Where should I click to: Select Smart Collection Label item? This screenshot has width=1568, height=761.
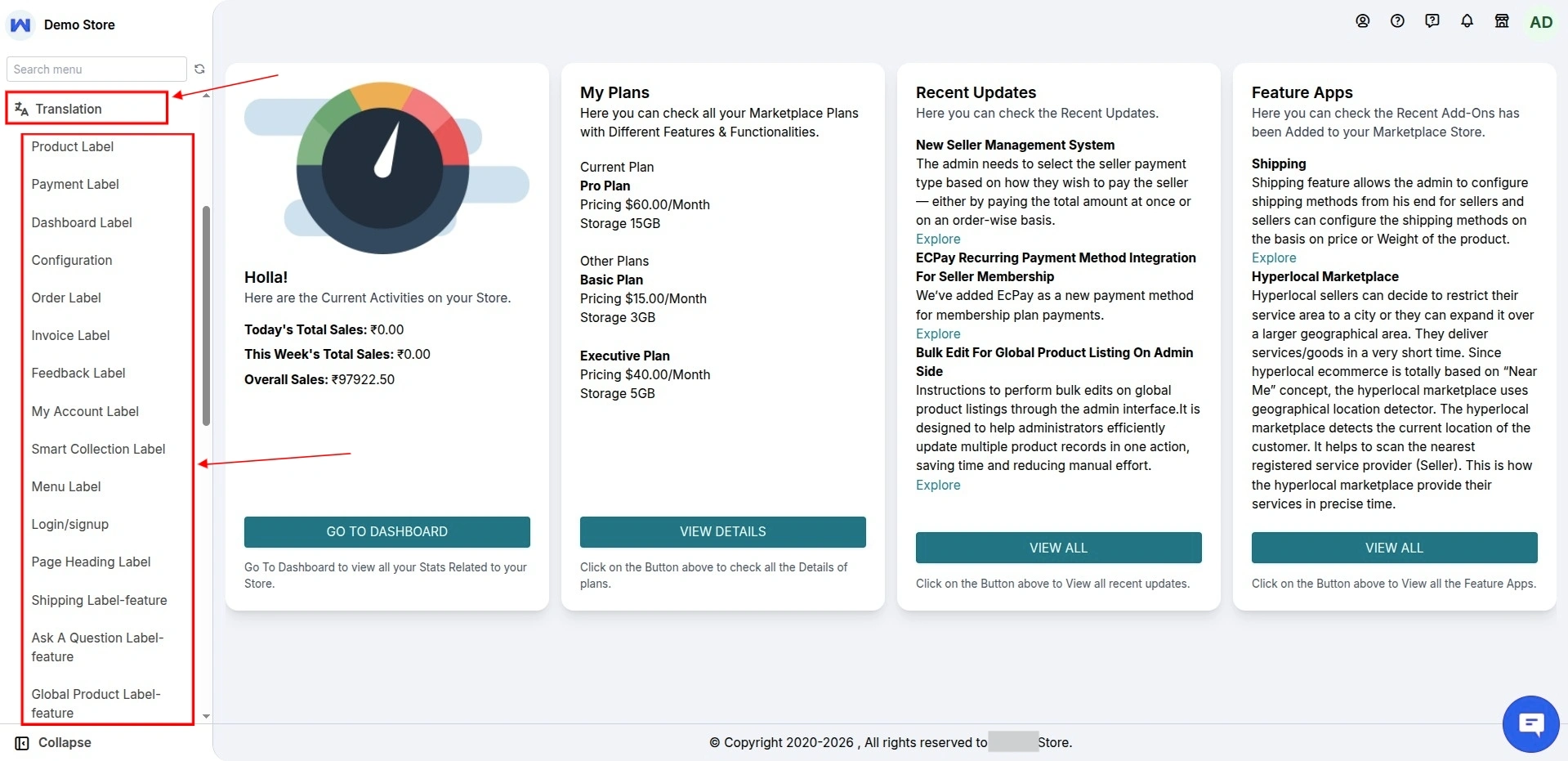98,449
